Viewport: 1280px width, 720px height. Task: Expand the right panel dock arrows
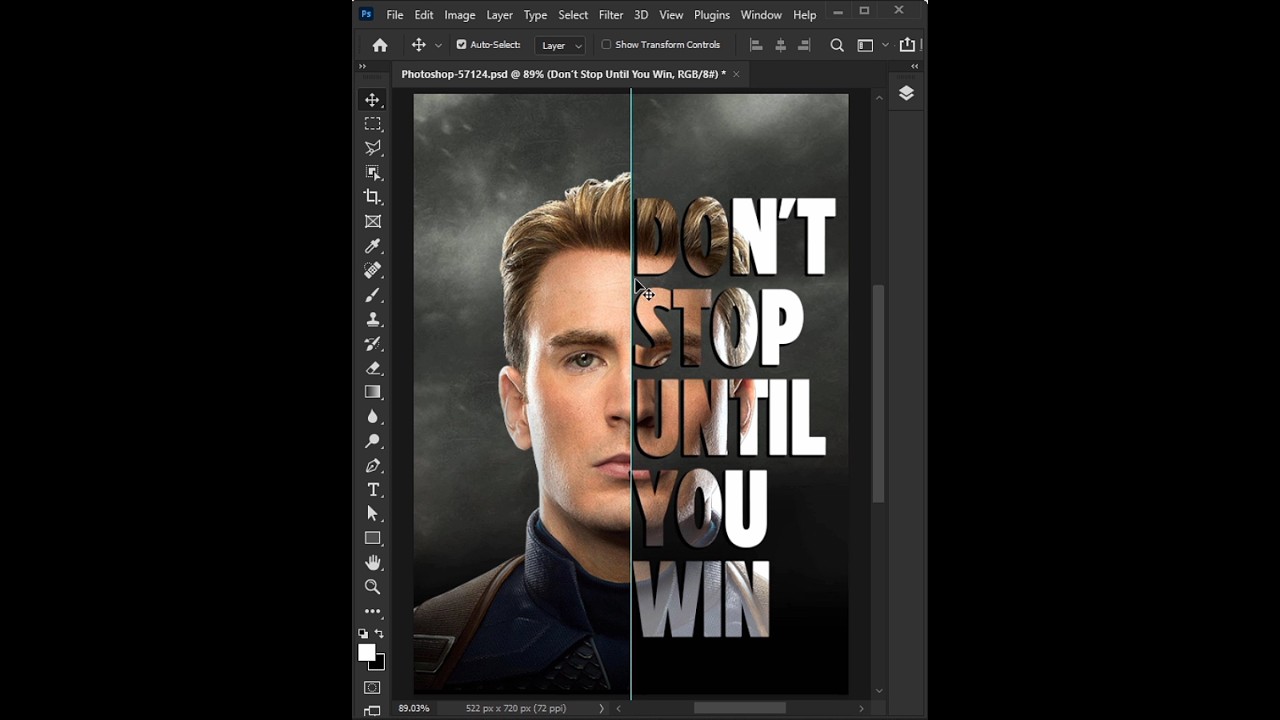coord(914,66)
